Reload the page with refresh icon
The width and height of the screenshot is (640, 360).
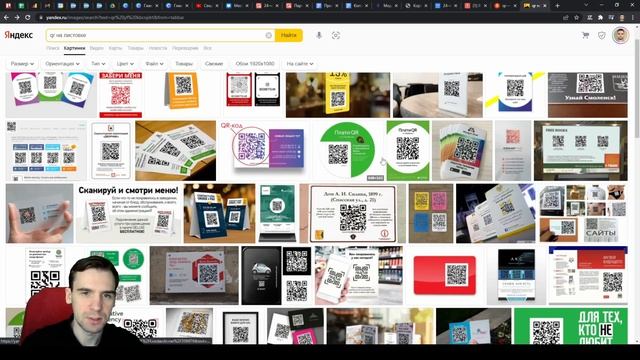(x=27, y=18)
